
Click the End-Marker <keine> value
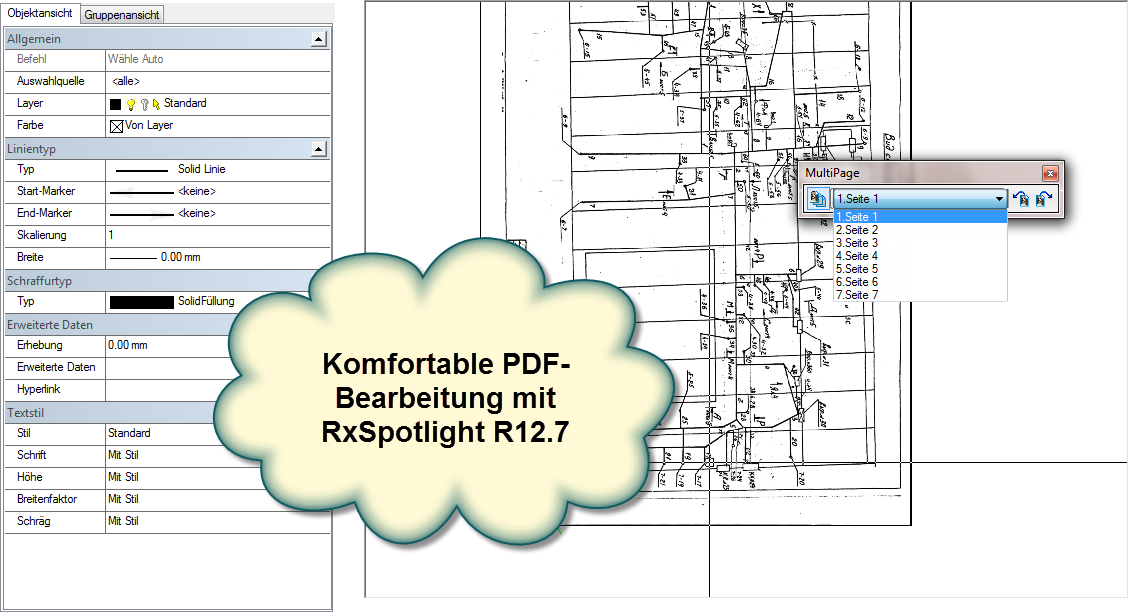click(197, 213)
